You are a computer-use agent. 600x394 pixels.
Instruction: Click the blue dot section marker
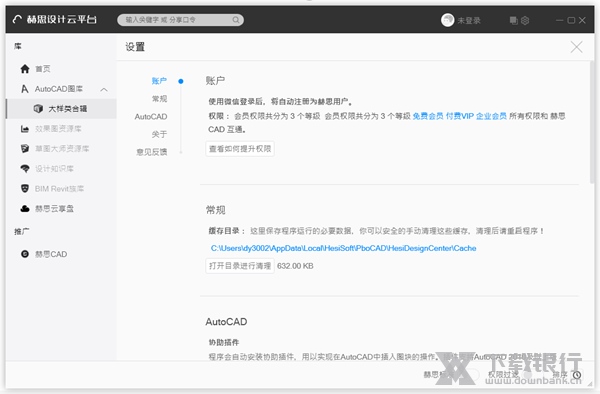point(181,81)
